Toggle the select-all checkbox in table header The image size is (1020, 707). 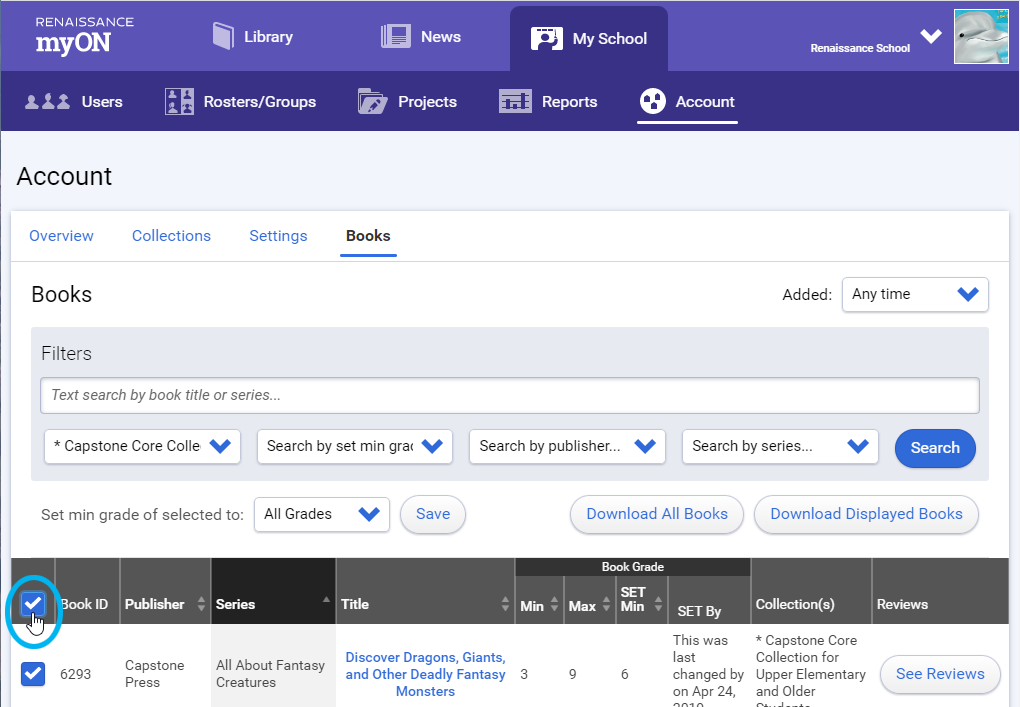33,604
